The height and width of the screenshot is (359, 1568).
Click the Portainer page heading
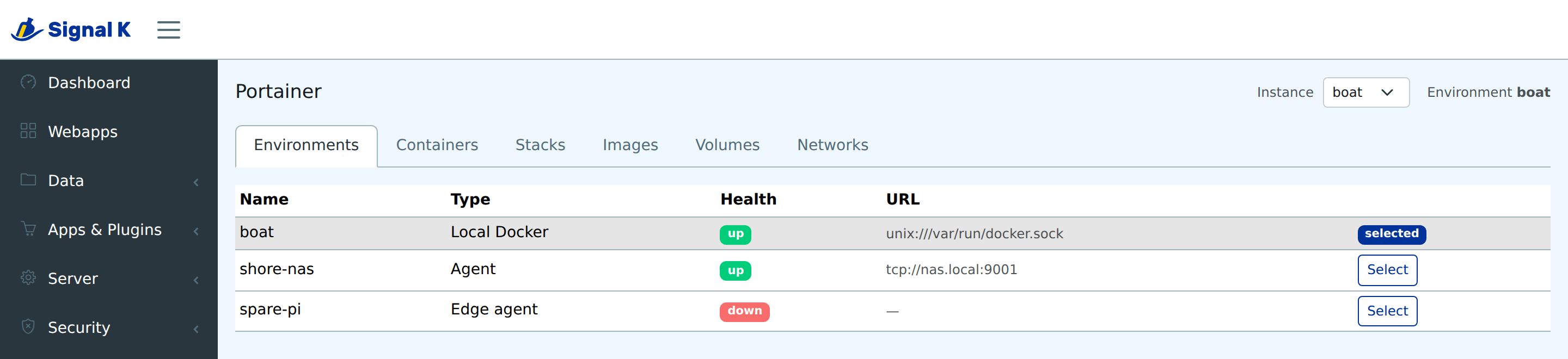[278, 91]
